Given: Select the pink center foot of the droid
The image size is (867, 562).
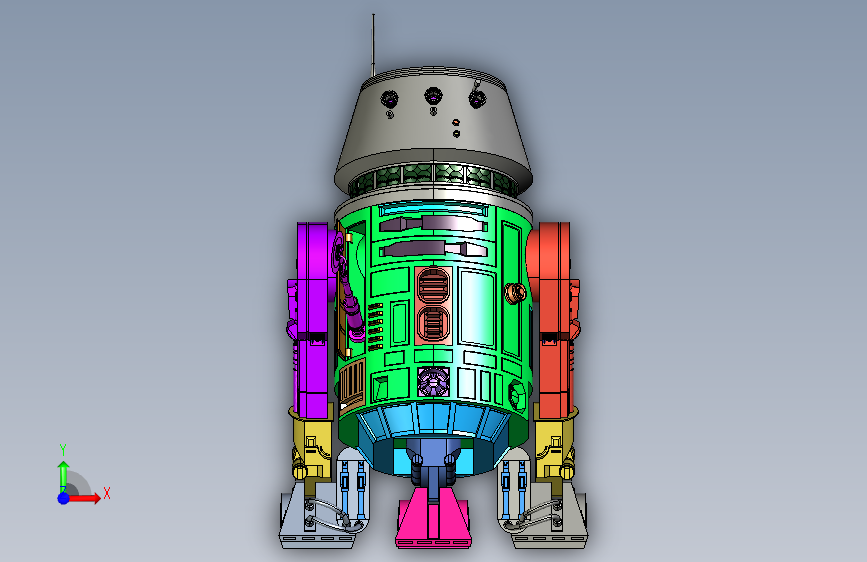Looking at the screenshot, I should point(433,520).
